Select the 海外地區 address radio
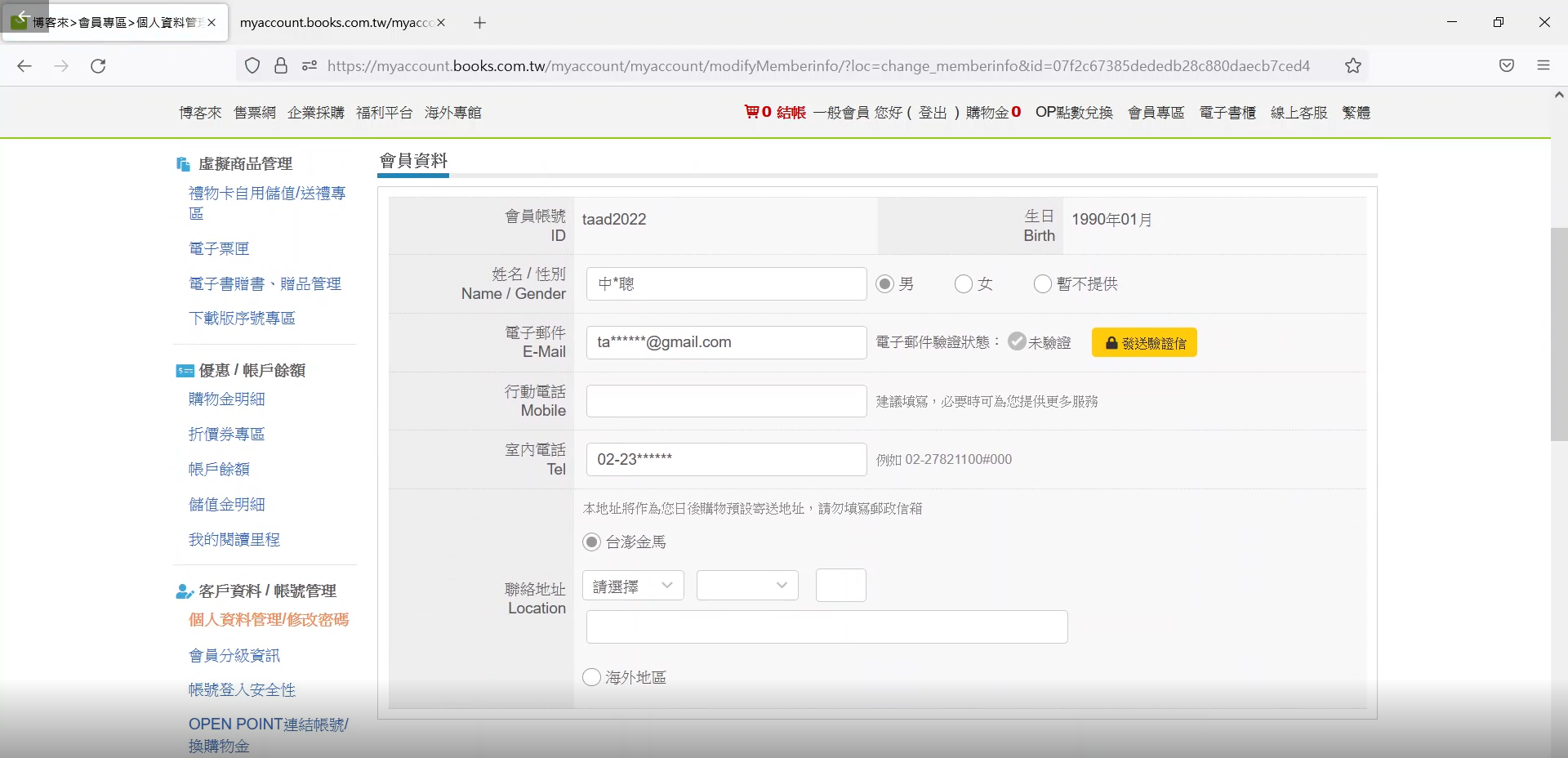The width and height of the screenshot is (1568, 758). point(591,677)
